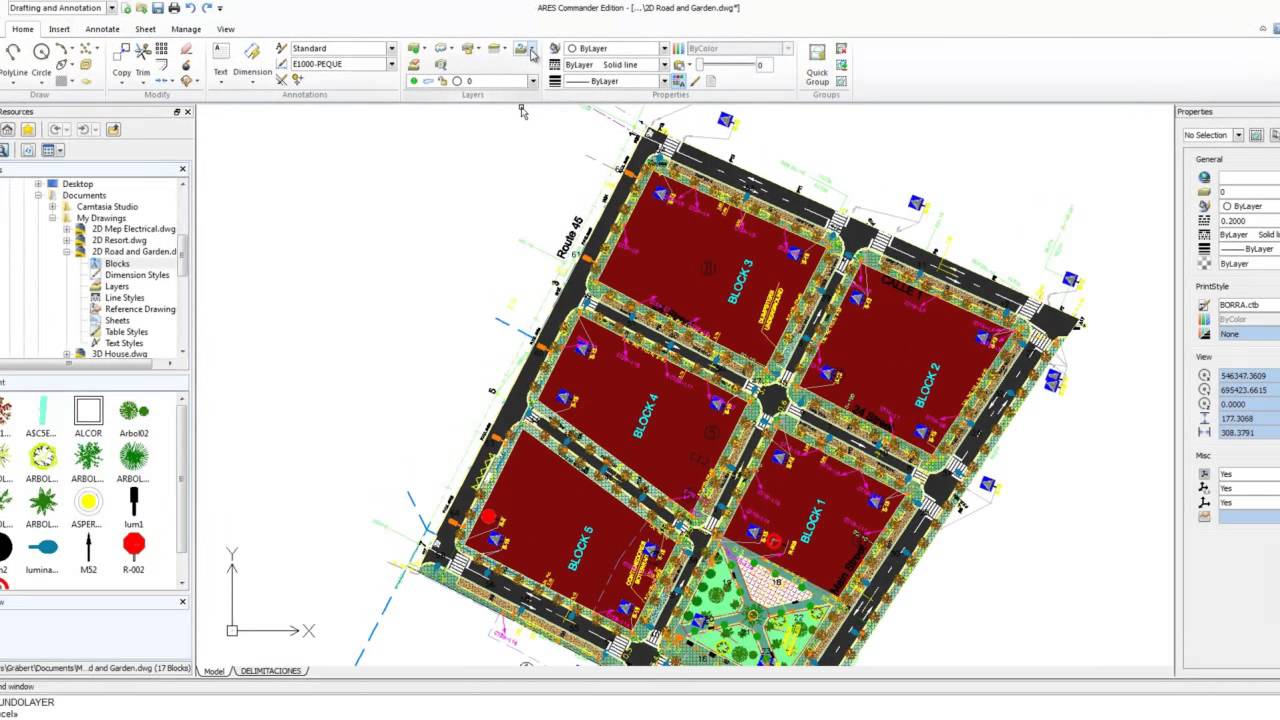The height and width of the screenshot is (720, 1280).
Task: Collapse the My Drawings folder
Action: 53,218
